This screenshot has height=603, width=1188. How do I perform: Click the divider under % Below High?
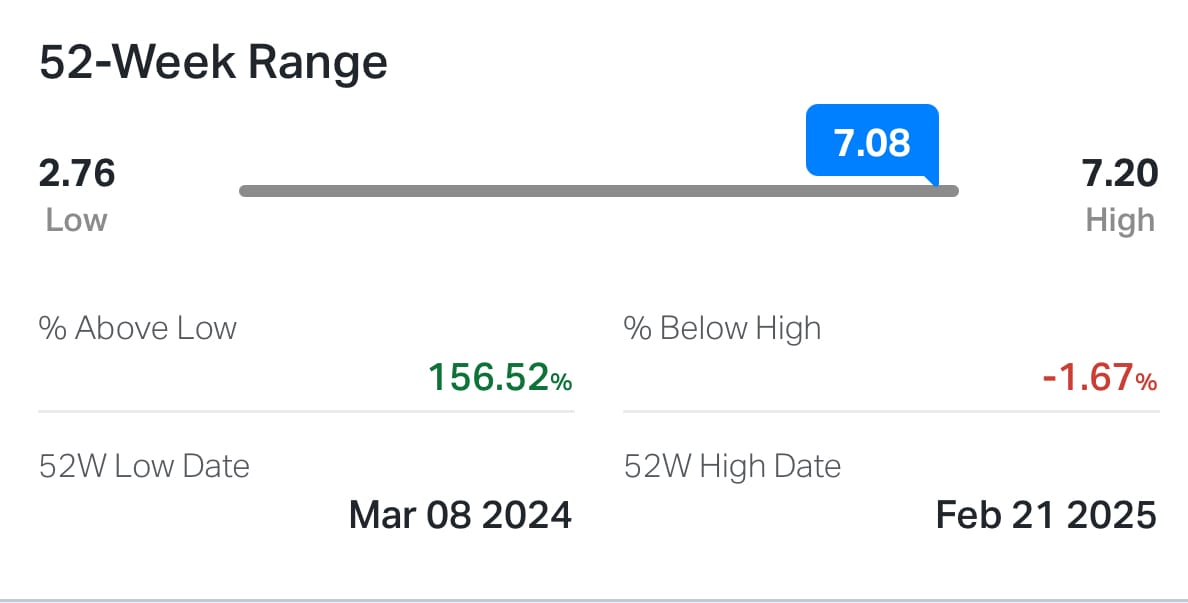891,411
